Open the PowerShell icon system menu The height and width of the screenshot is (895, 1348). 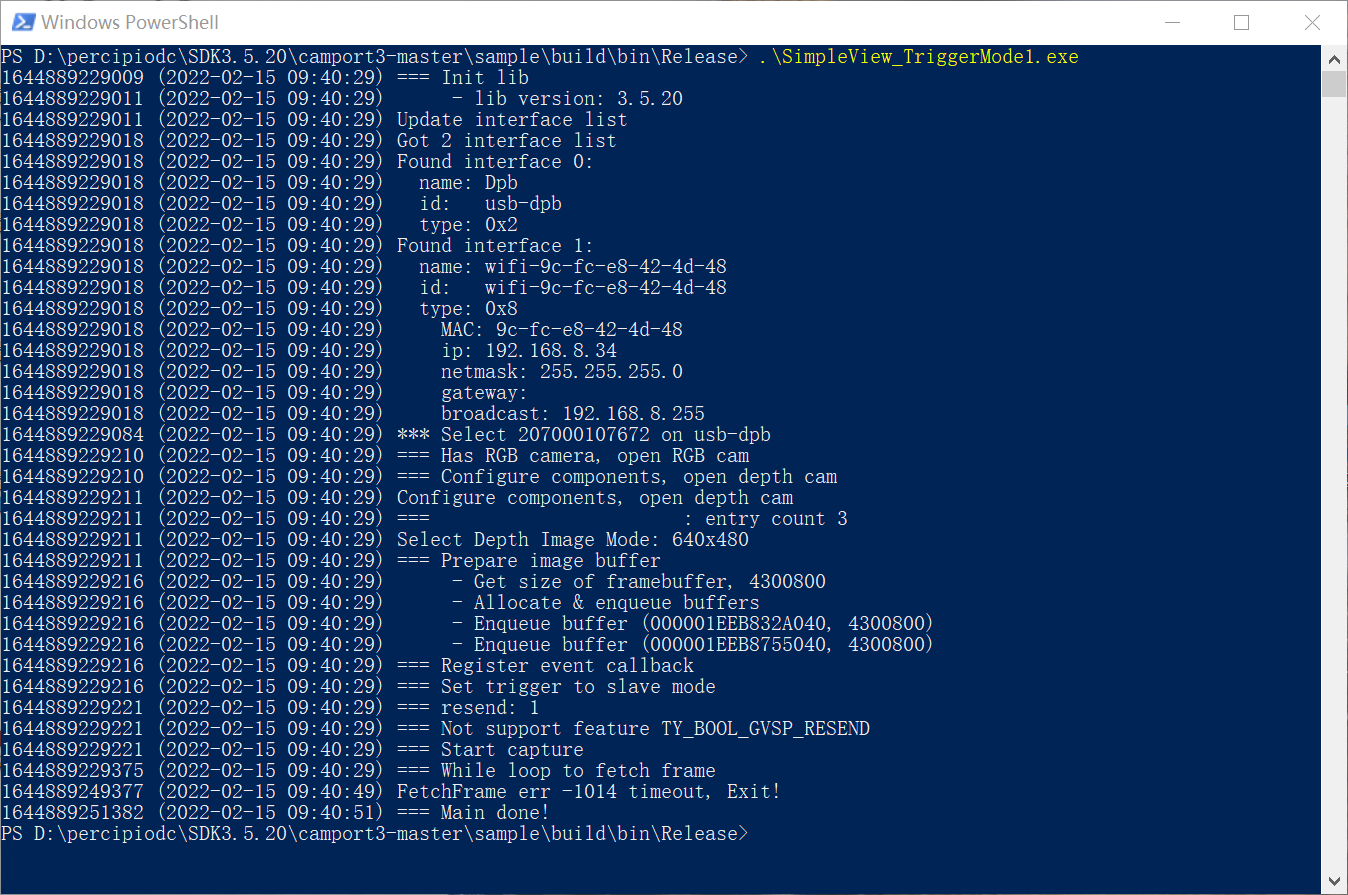pyautogui.click(x=21, y=22)
